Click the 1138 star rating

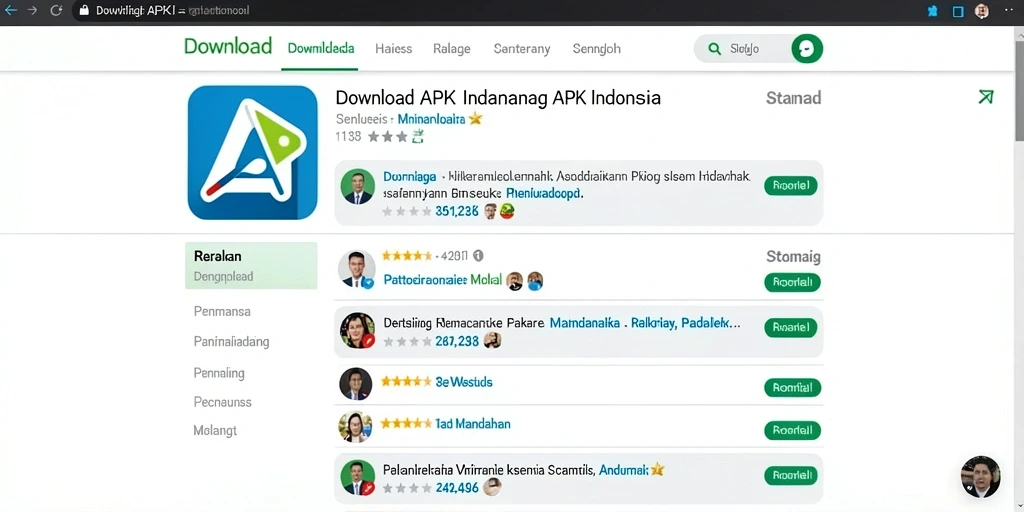(379, 136)
